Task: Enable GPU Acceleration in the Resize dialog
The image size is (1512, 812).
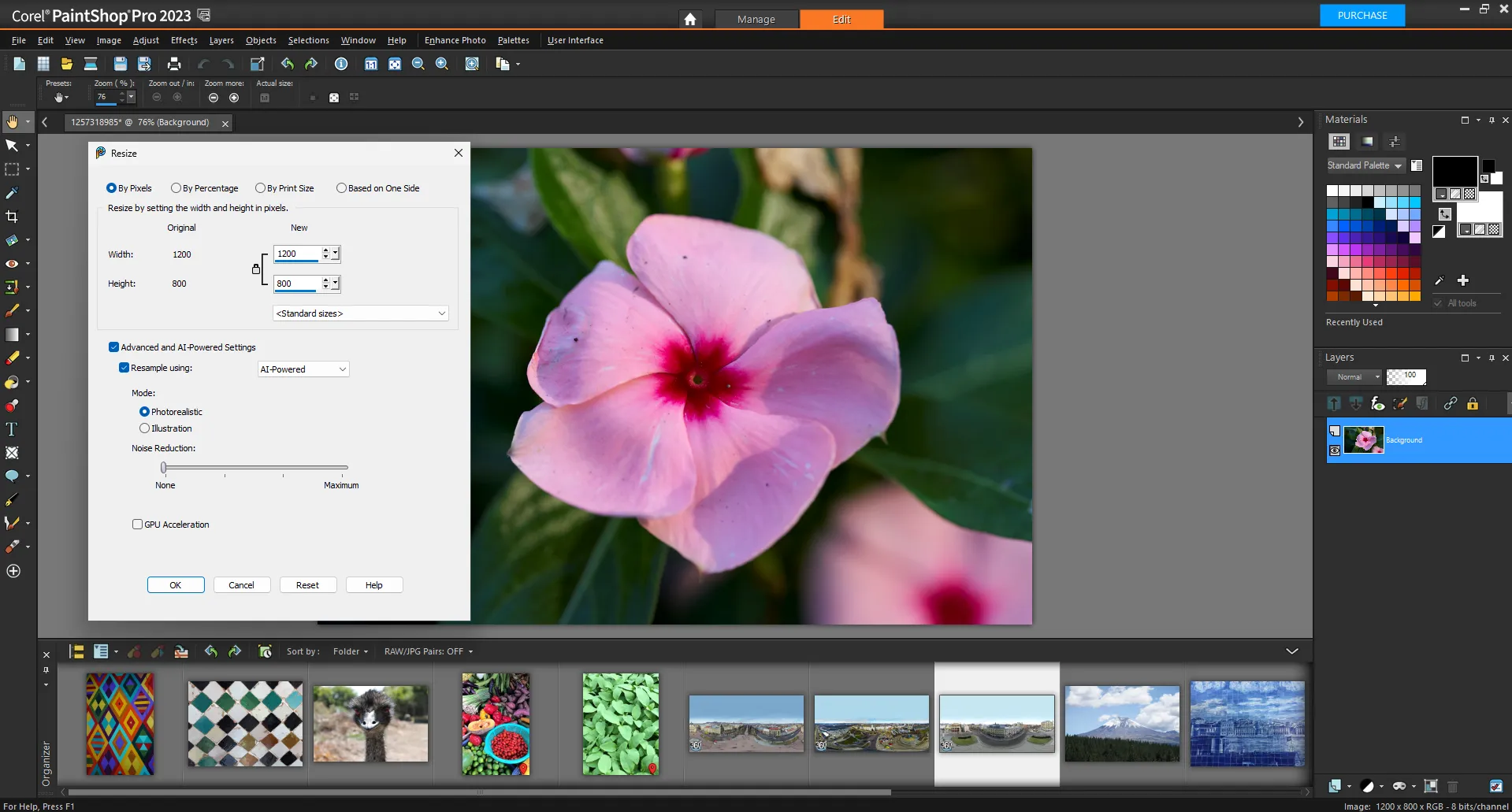Action: (x=137, y=524)
